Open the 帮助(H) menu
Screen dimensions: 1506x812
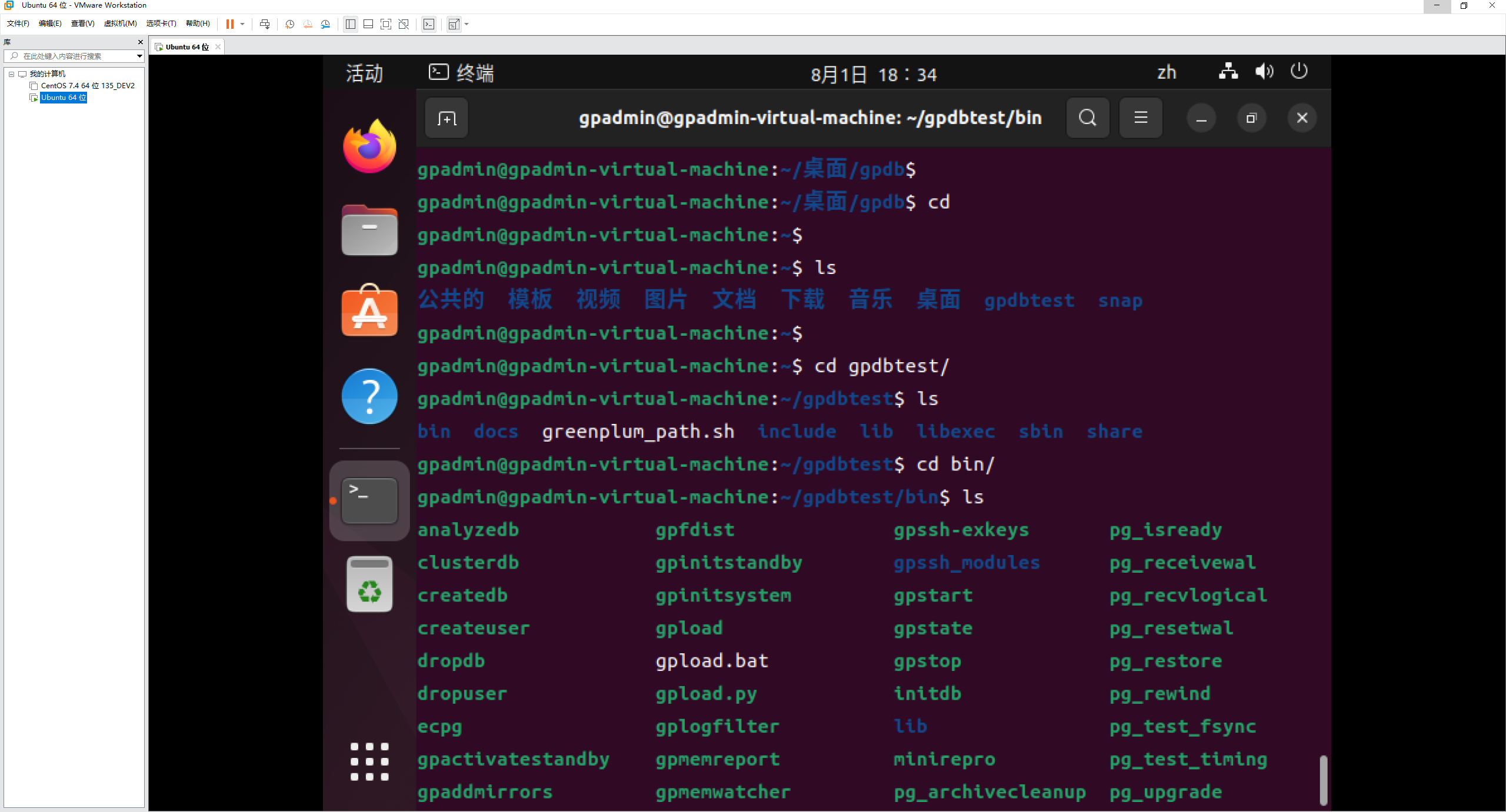tap(198, 24)
